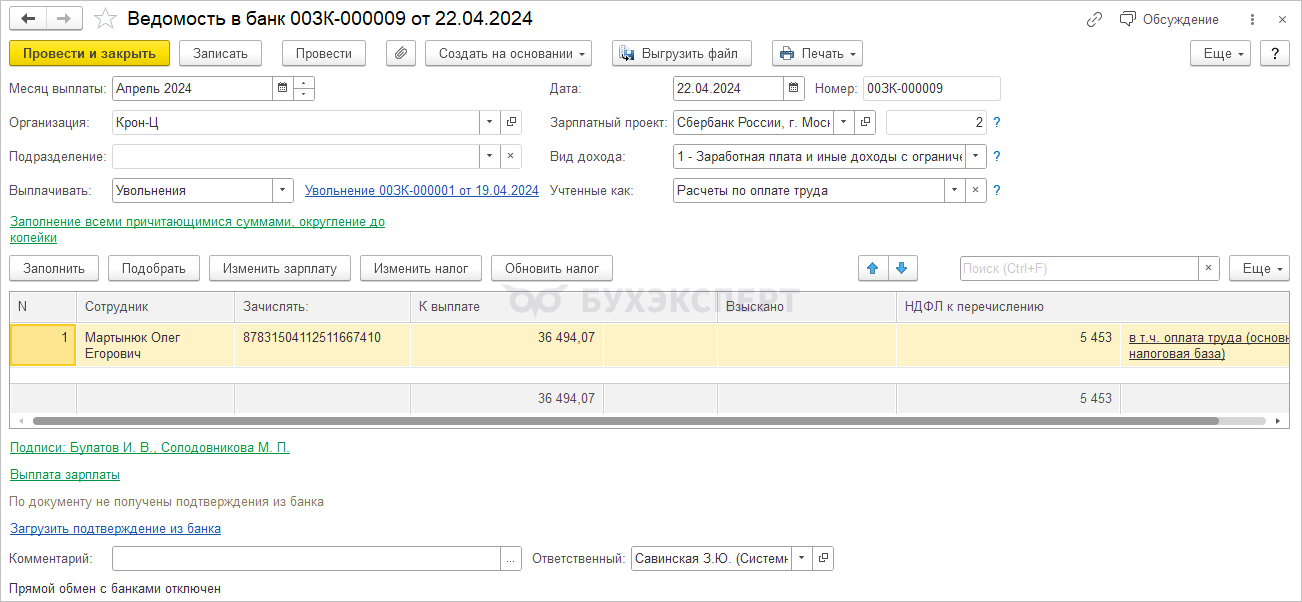
Task: Click Выгрузить файл button
Action: [x=682, y=53]
